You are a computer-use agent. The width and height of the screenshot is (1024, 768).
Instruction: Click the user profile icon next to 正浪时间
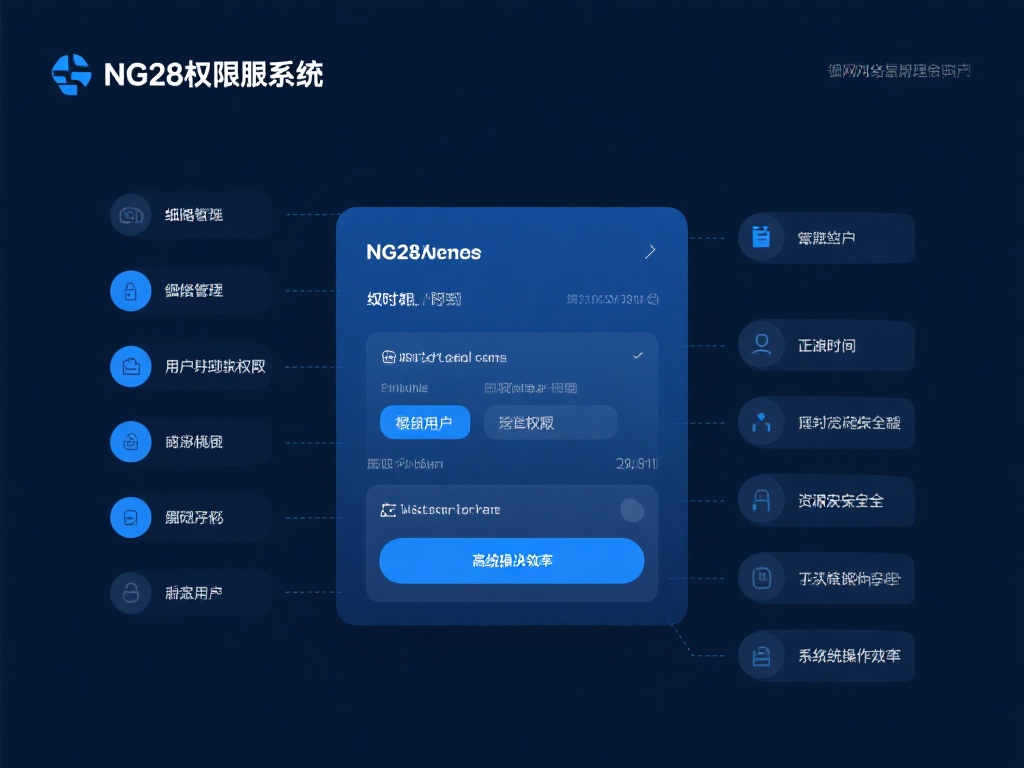(x=760, y=345)
